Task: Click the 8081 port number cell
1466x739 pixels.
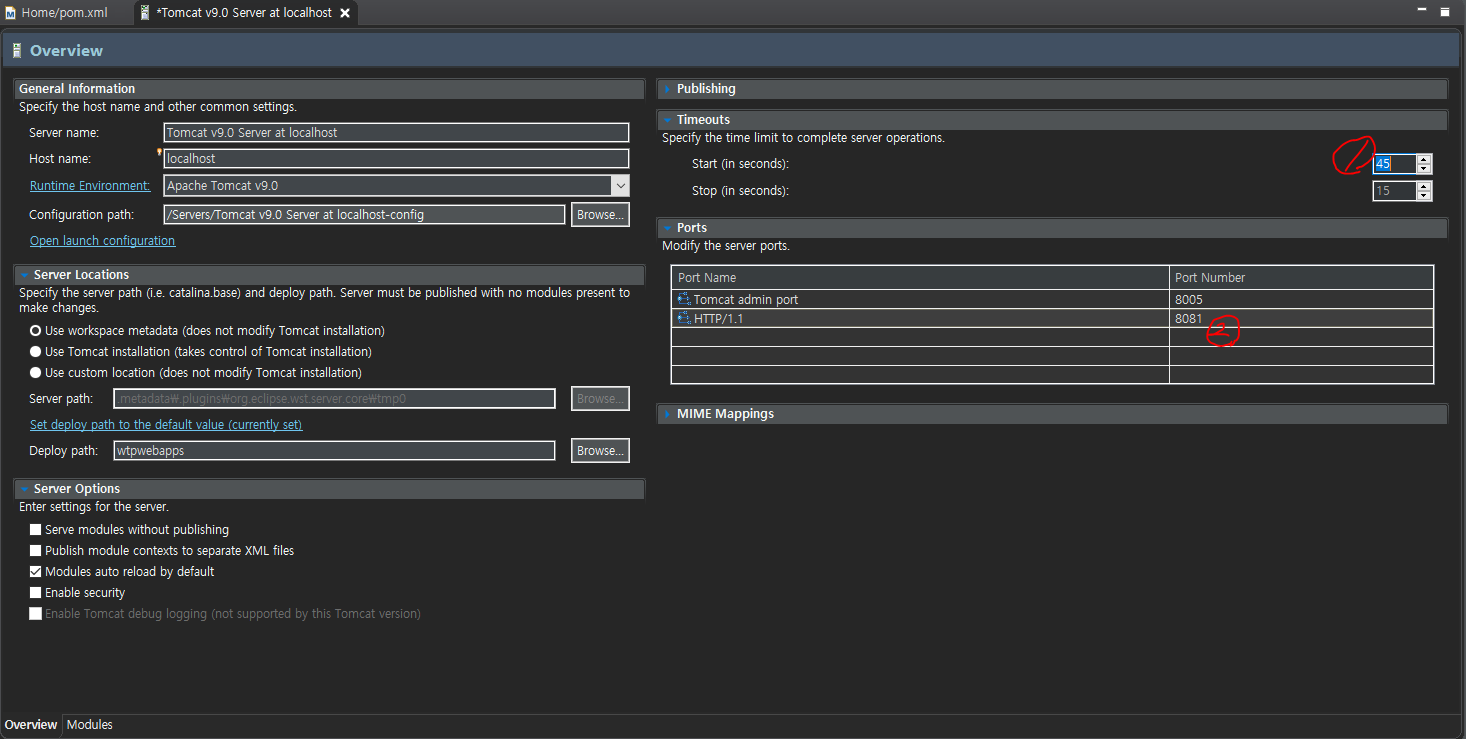Action: click(x=1301, y=318)
